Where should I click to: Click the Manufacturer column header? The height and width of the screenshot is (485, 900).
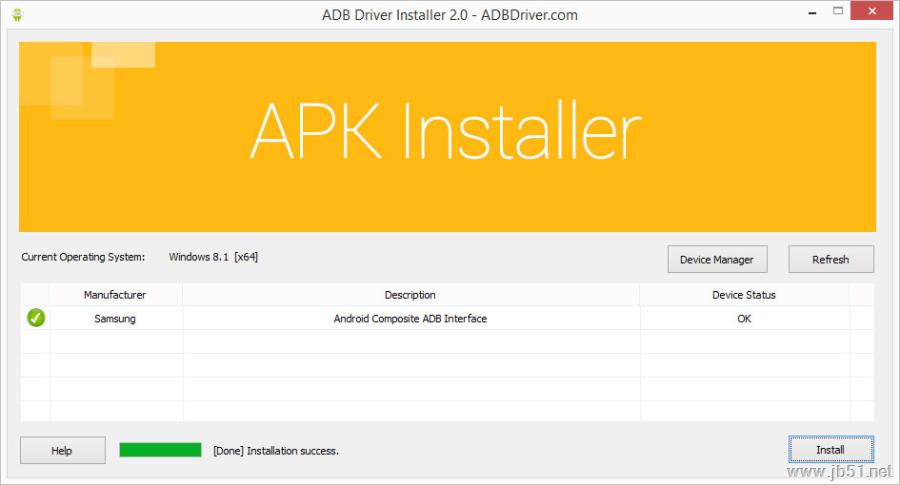(x=115, y=294)
